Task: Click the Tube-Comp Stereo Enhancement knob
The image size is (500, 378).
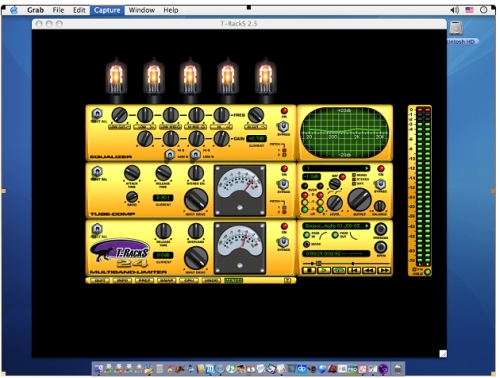Action: pos(196,173)
